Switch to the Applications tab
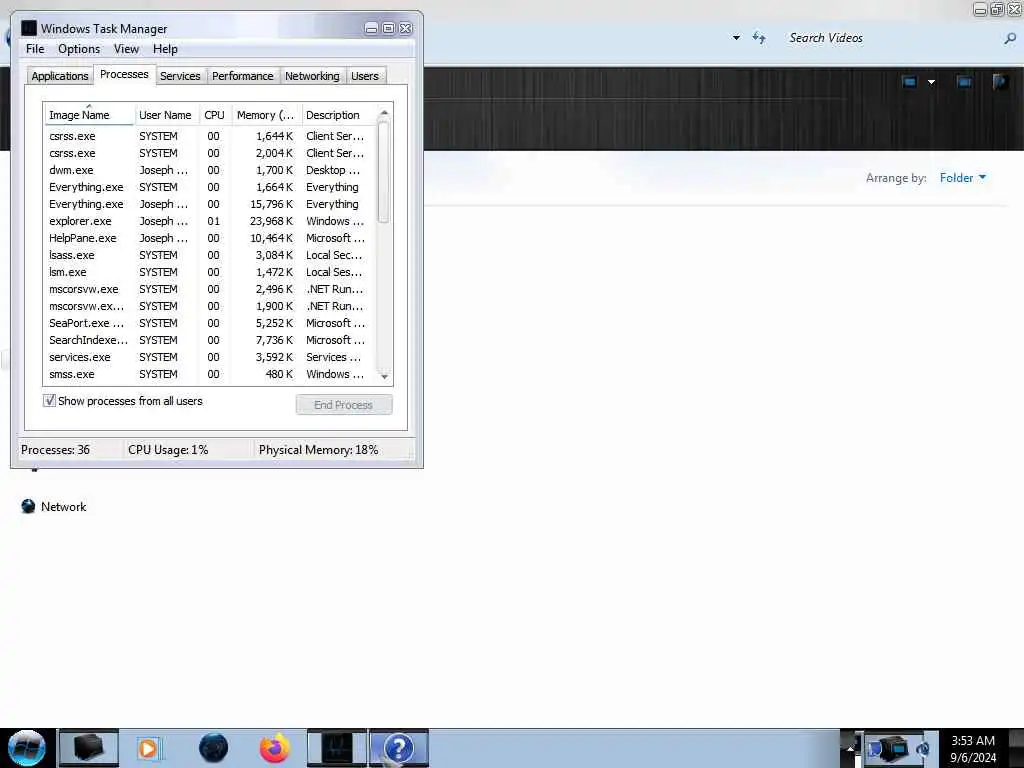This screenshot has height=768, width=1024. [x=59, y=76]
